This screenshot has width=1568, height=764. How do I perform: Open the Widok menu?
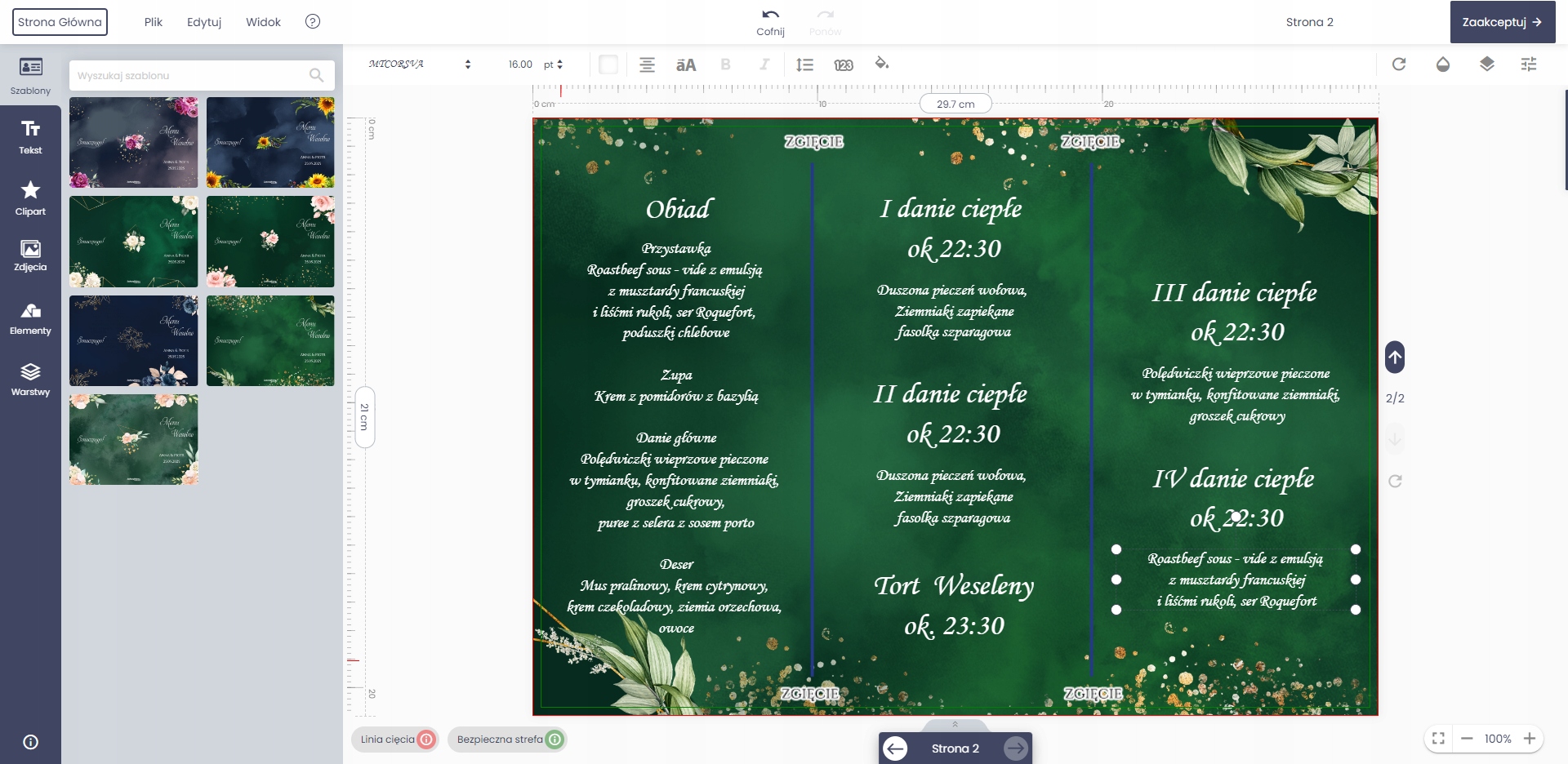(x=263, y=22)
